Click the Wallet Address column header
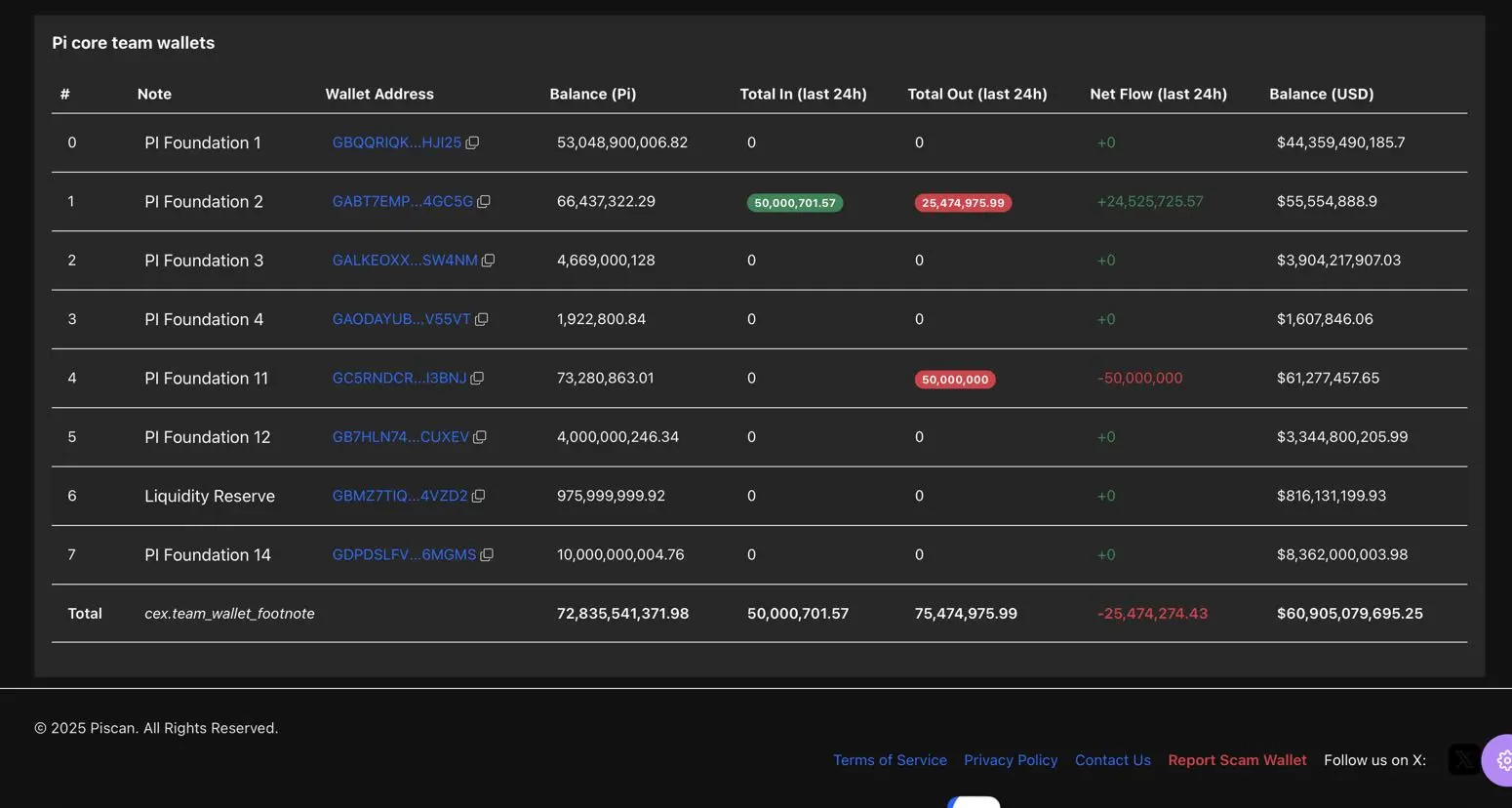The height and width of the screenshot is (808, 1512). [379, 94]
